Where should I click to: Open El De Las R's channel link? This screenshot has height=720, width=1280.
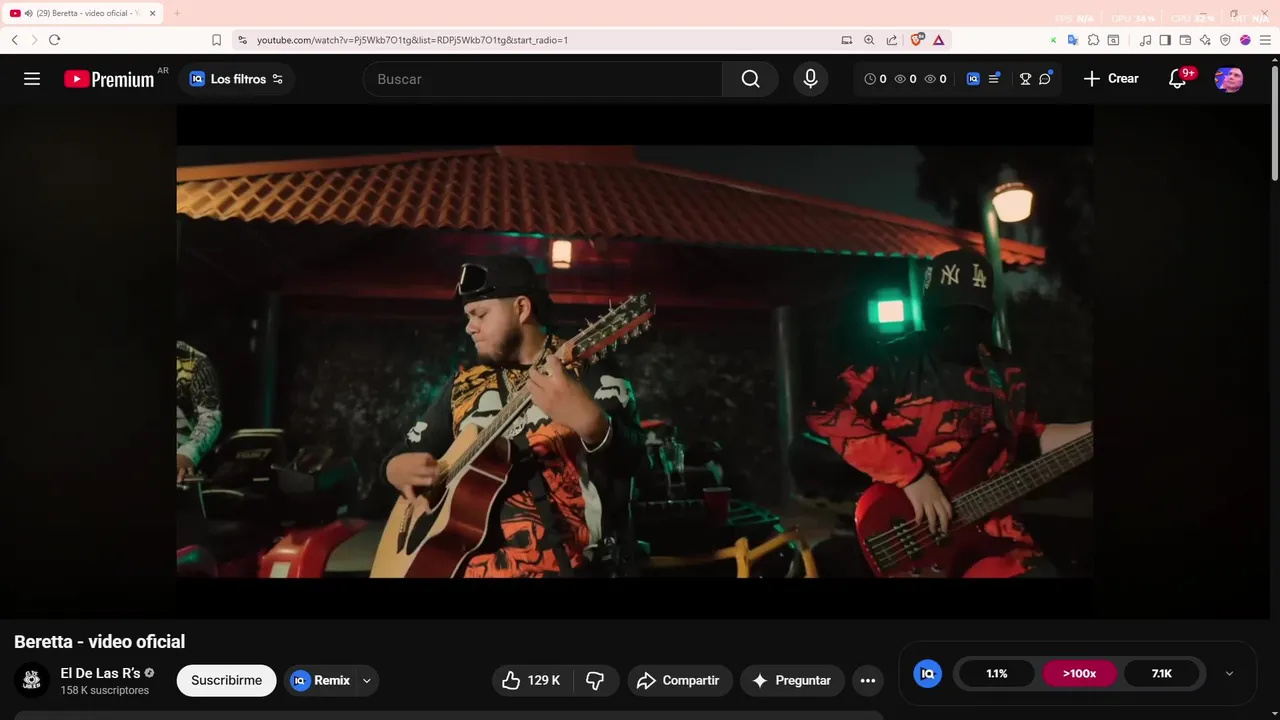coord(100,673)
